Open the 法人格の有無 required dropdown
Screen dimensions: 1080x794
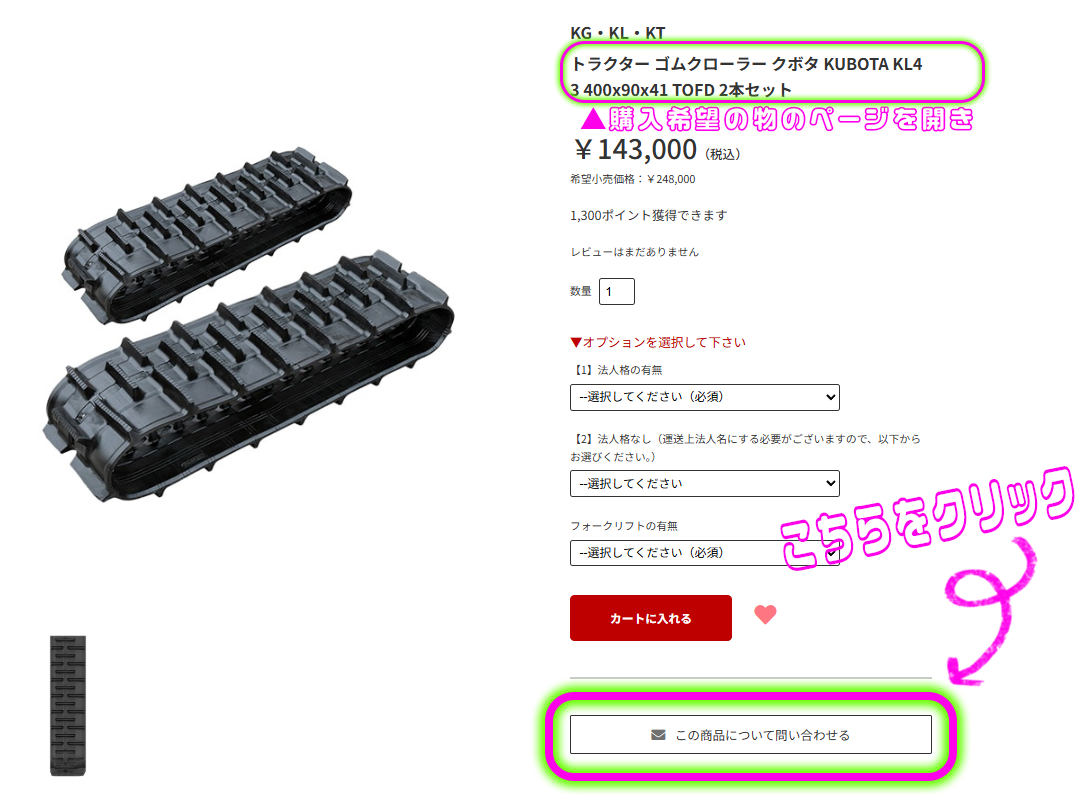(x=705, y=397)
